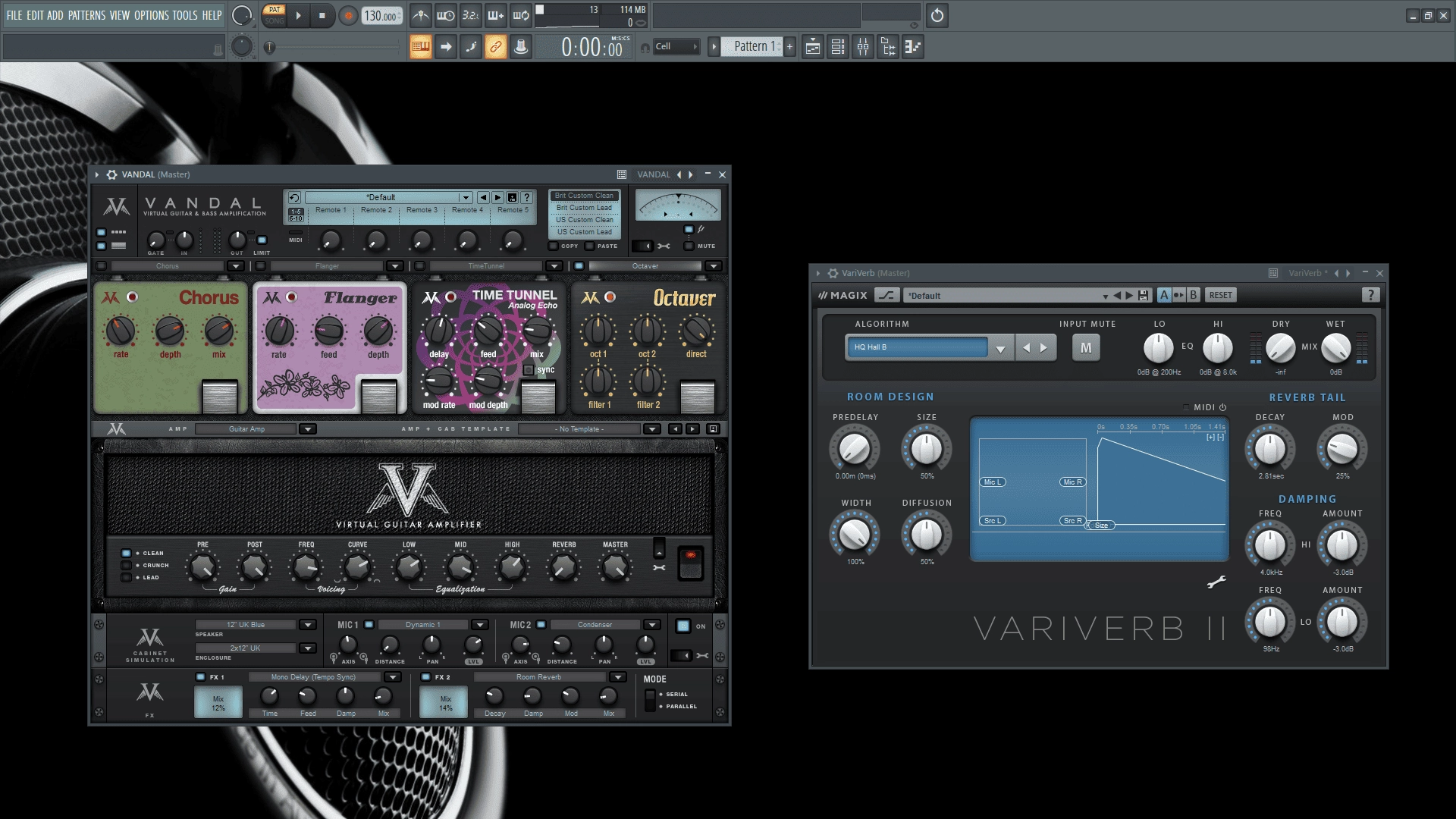1456x819 pixels.
Task: Switch to SONG mode
Action: pos(274,20)
